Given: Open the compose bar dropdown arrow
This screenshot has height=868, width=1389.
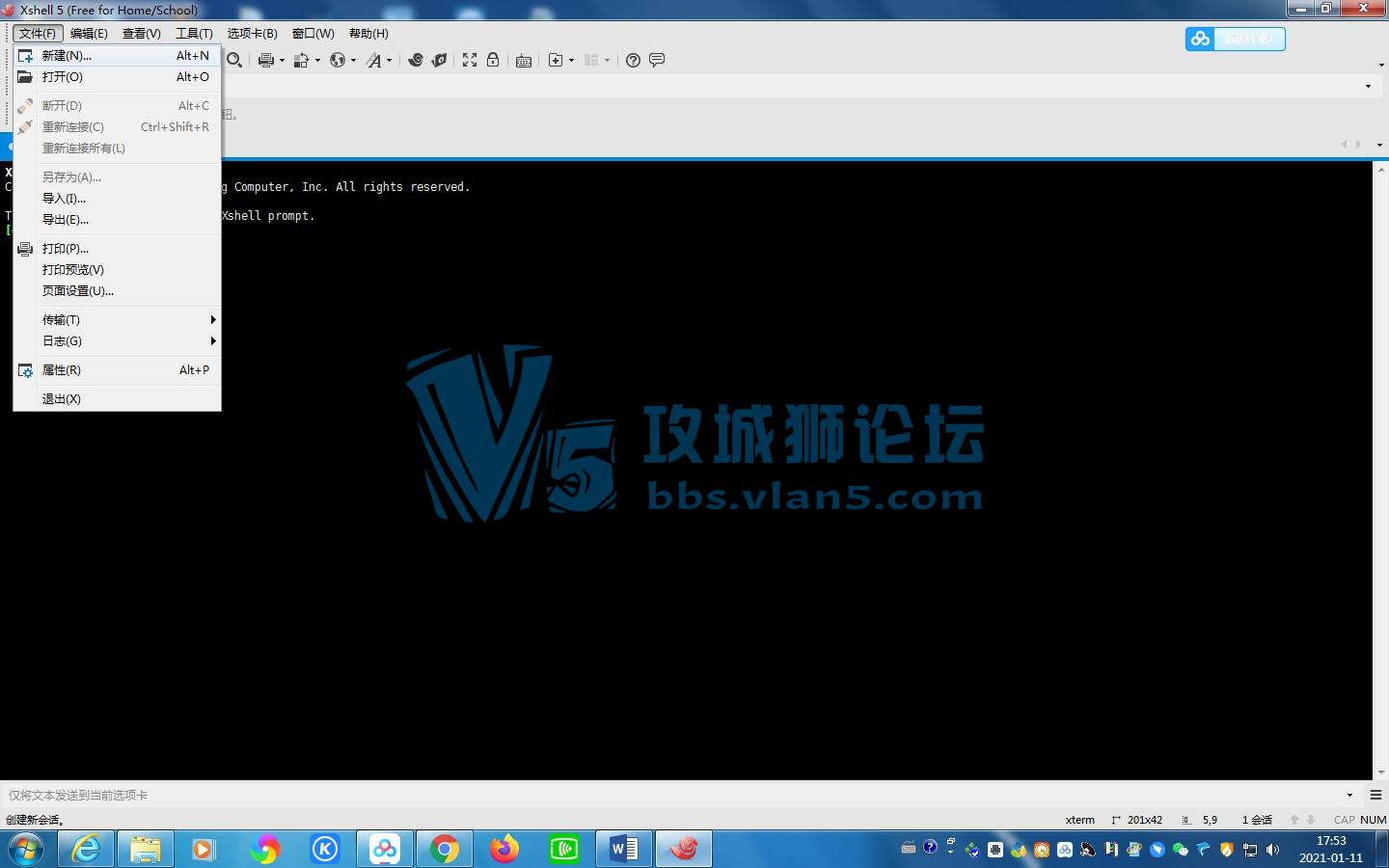Looking at the screenshot, I should click(1349, 795).
